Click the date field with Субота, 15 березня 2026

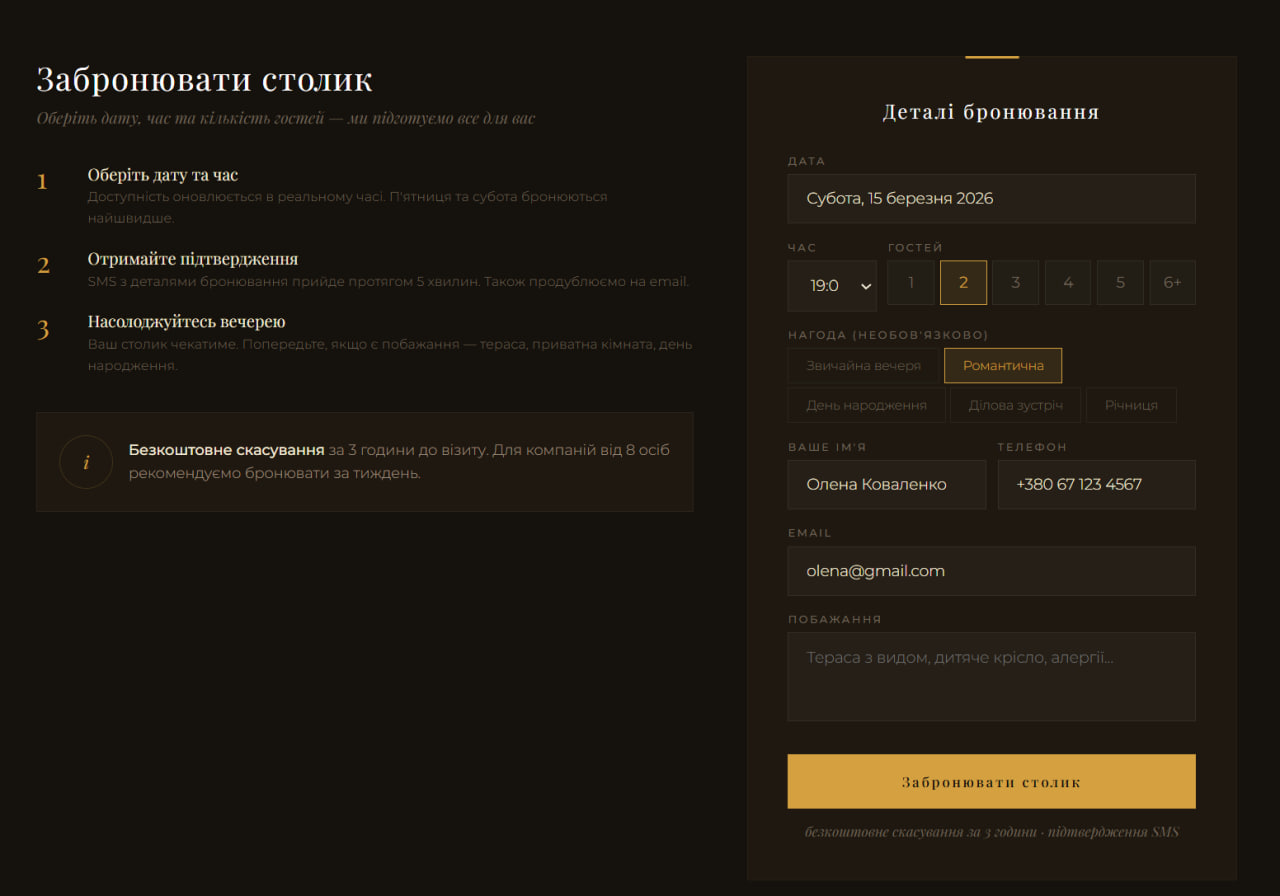991,199
